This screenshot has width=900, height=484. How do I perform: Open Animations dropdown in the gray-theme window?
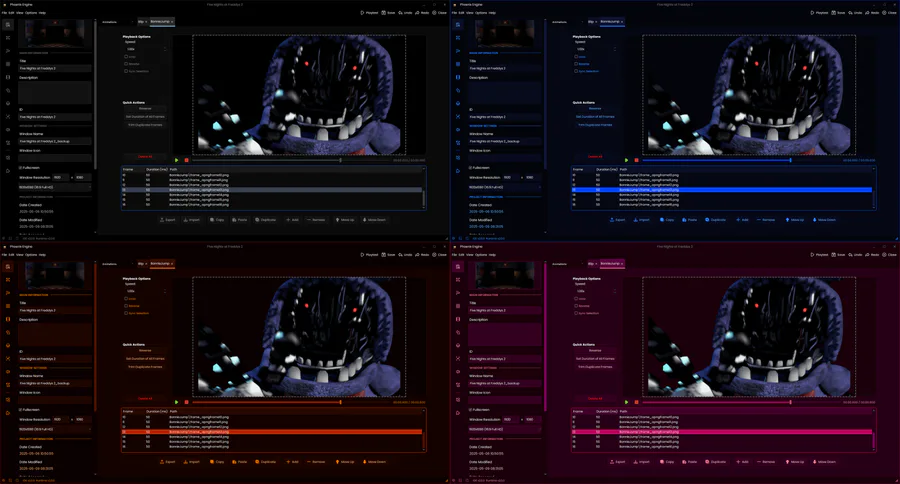pyautogui.click(x=117, y=22)
